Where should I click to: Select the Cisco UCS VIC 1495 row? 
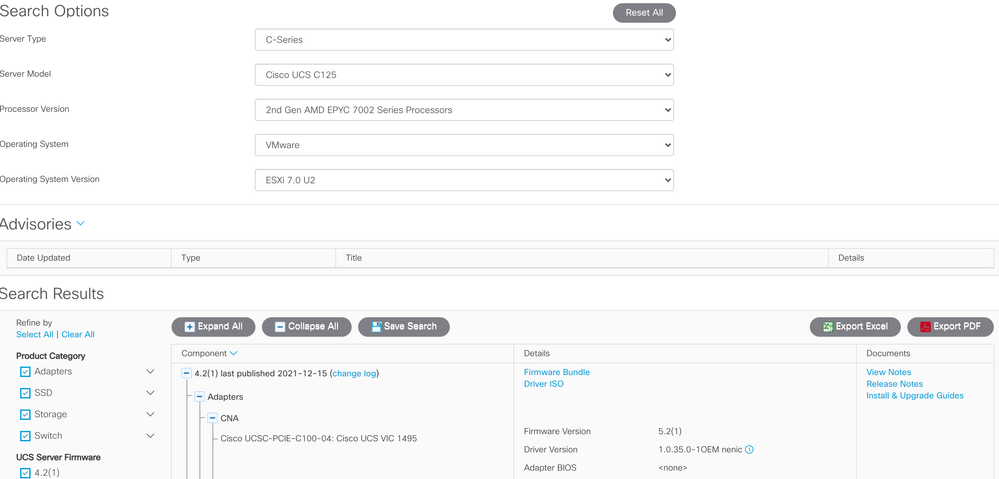pos(319,438)
